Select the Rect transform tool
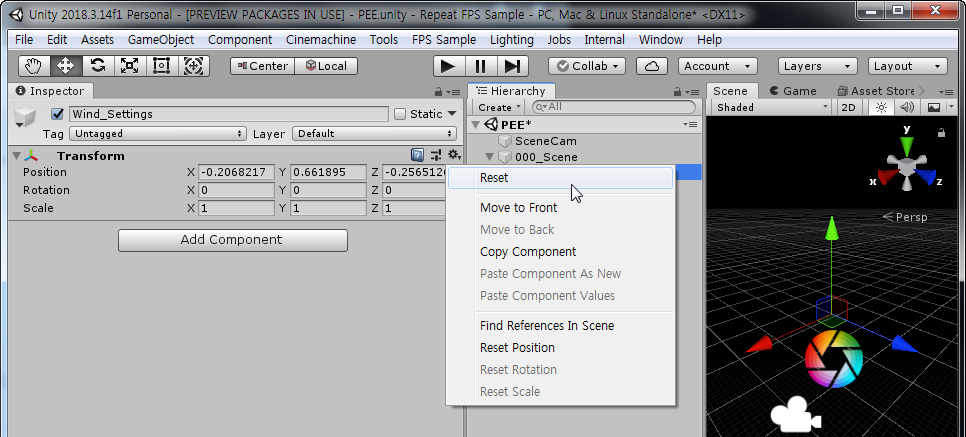The width and height of the screenshot is (966, 437). pos(161,66)
